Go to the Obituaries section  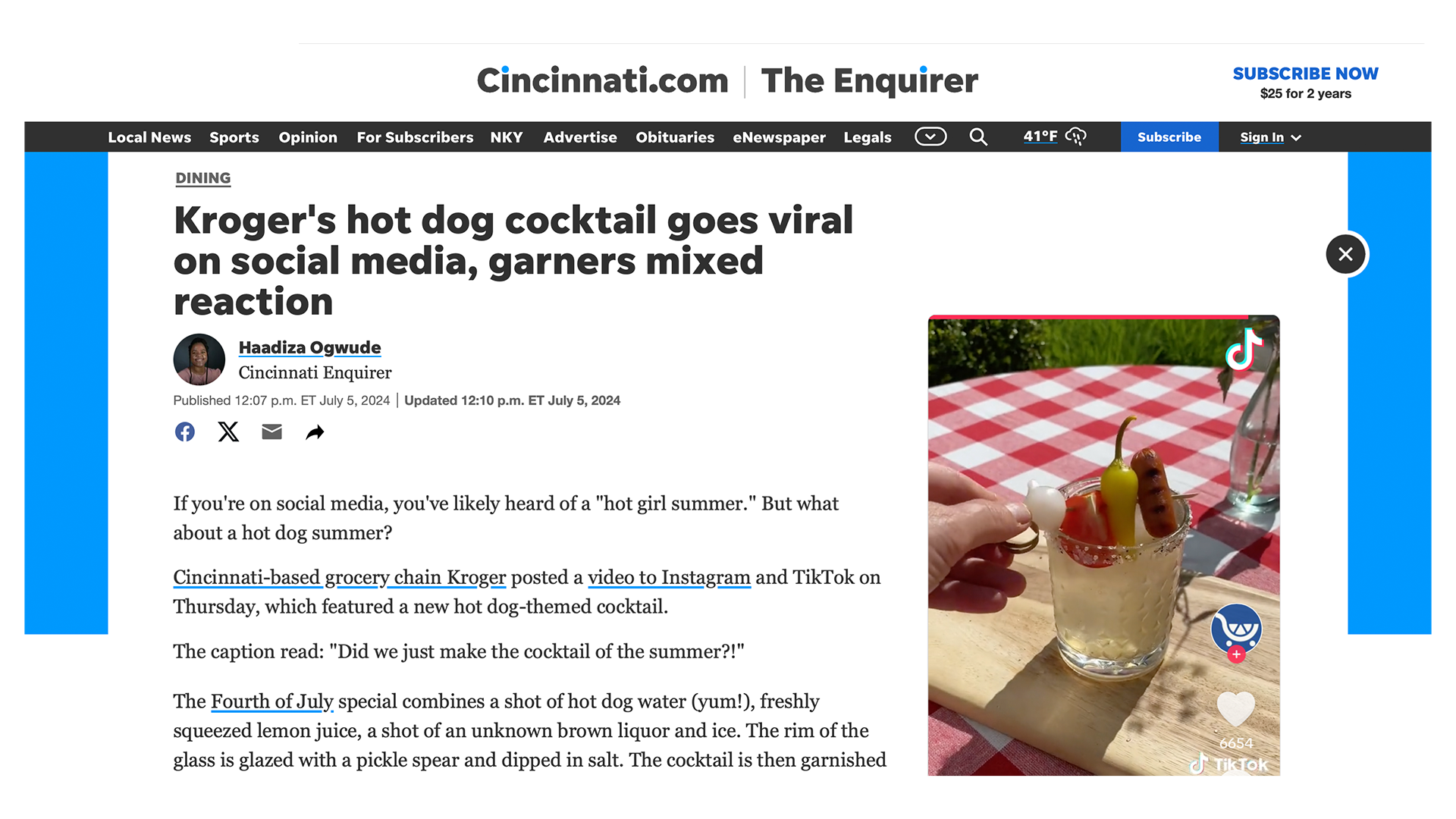[675, 137]
